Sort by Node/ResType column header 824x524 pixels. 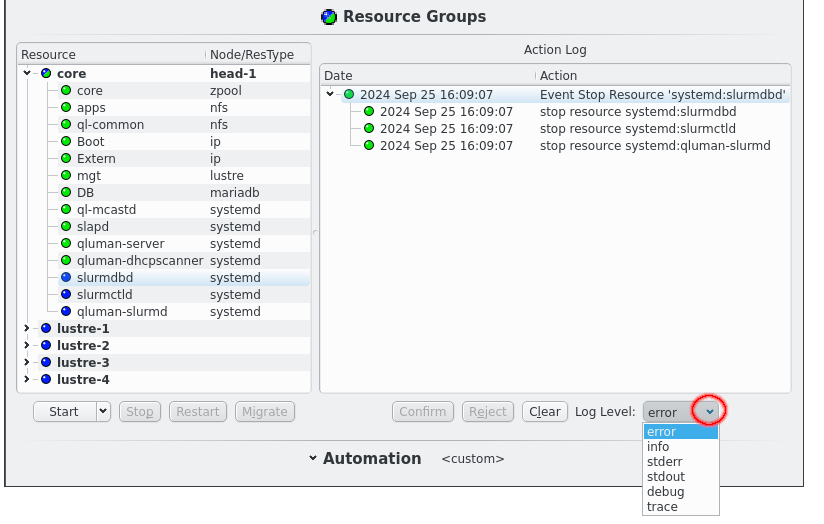pyautogui.click(x=258, y=55)
